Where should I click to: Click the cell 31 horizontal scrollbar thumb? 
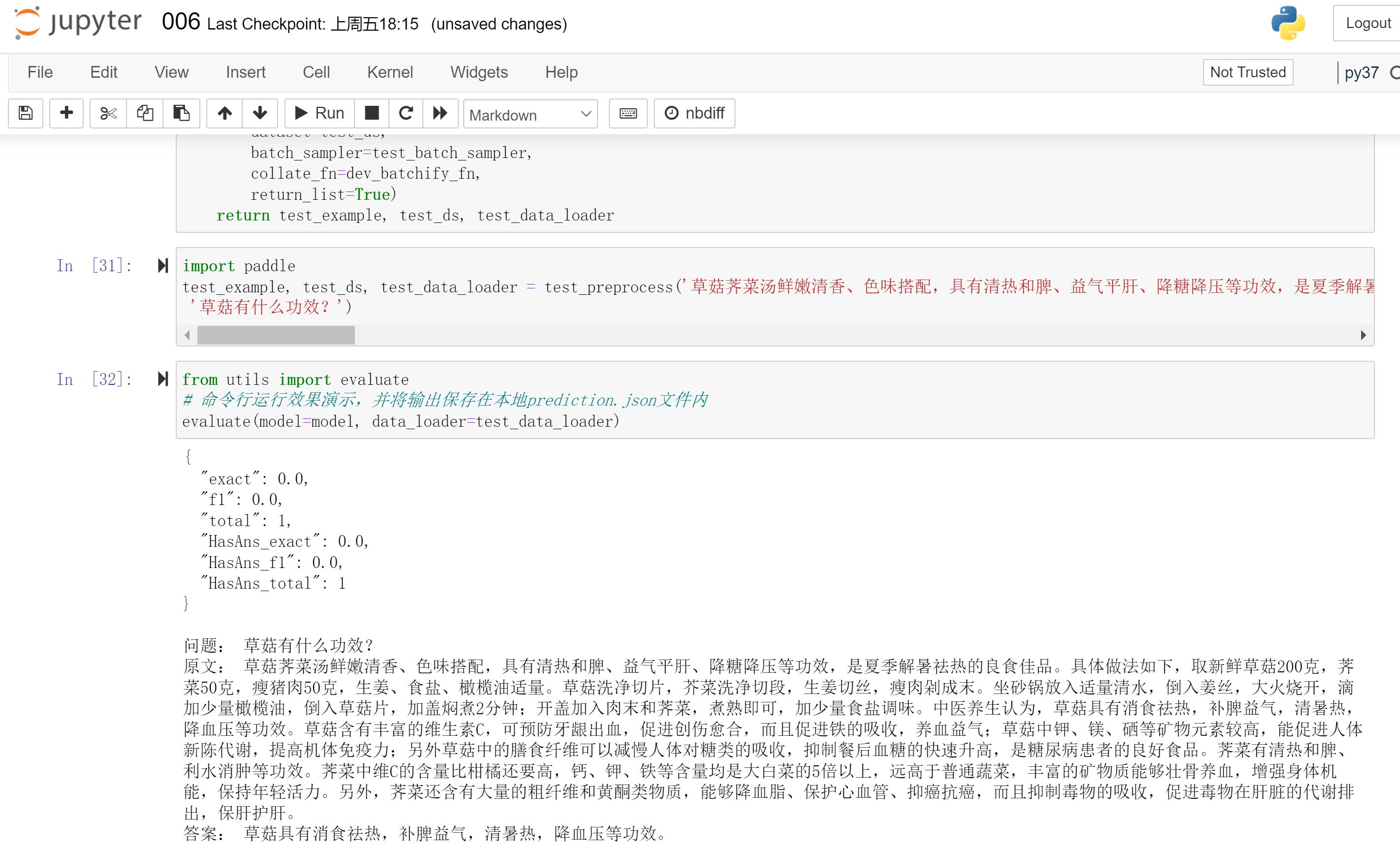pyautogui.click(x=276, y=335)
